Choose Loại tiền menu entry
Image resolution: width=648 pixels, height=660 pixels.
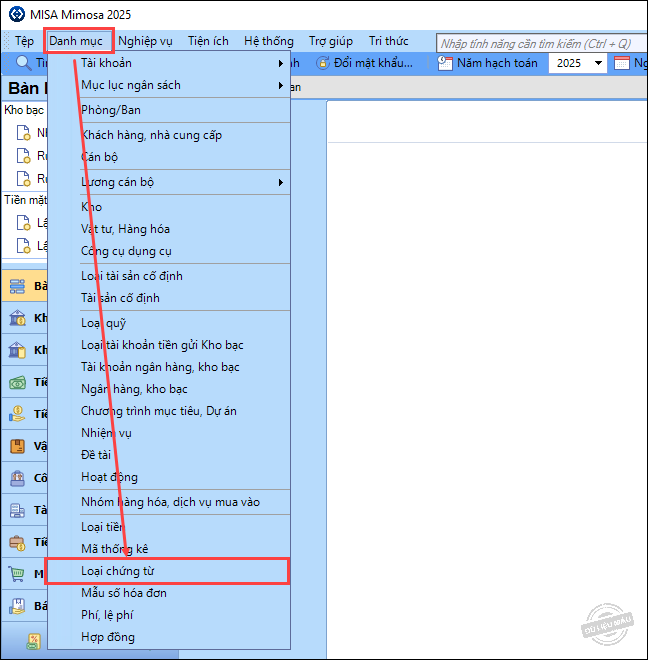[x=169, y=527]
